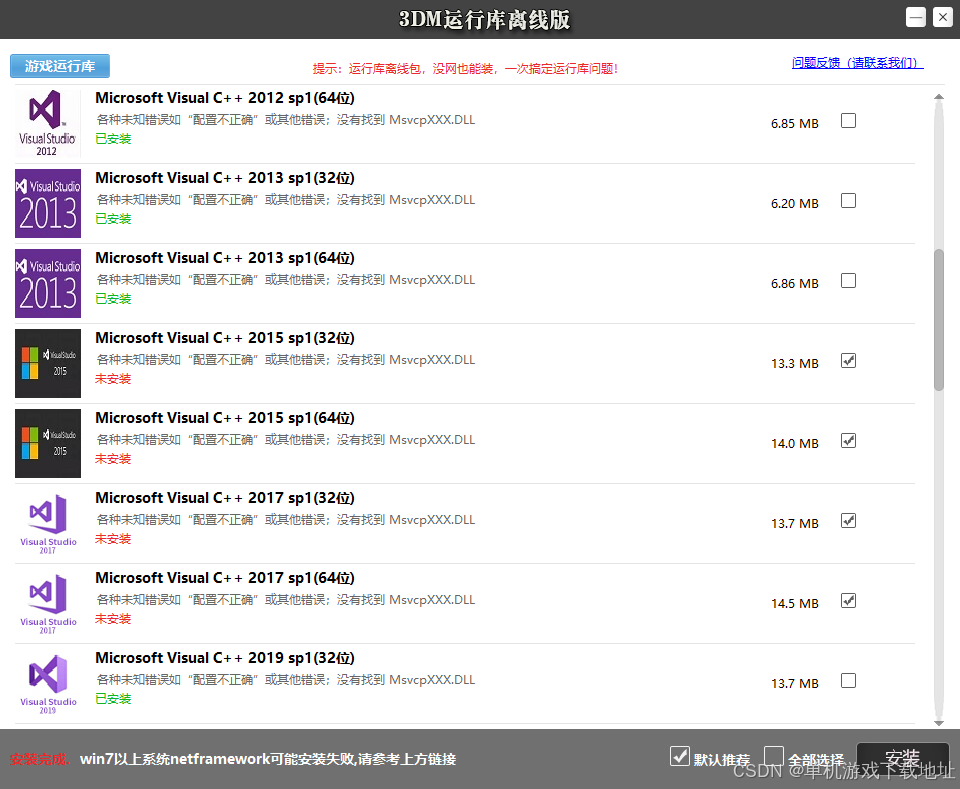Click the Visual Studio 2012 icon (64位)
960x789 pixels.
48,124
